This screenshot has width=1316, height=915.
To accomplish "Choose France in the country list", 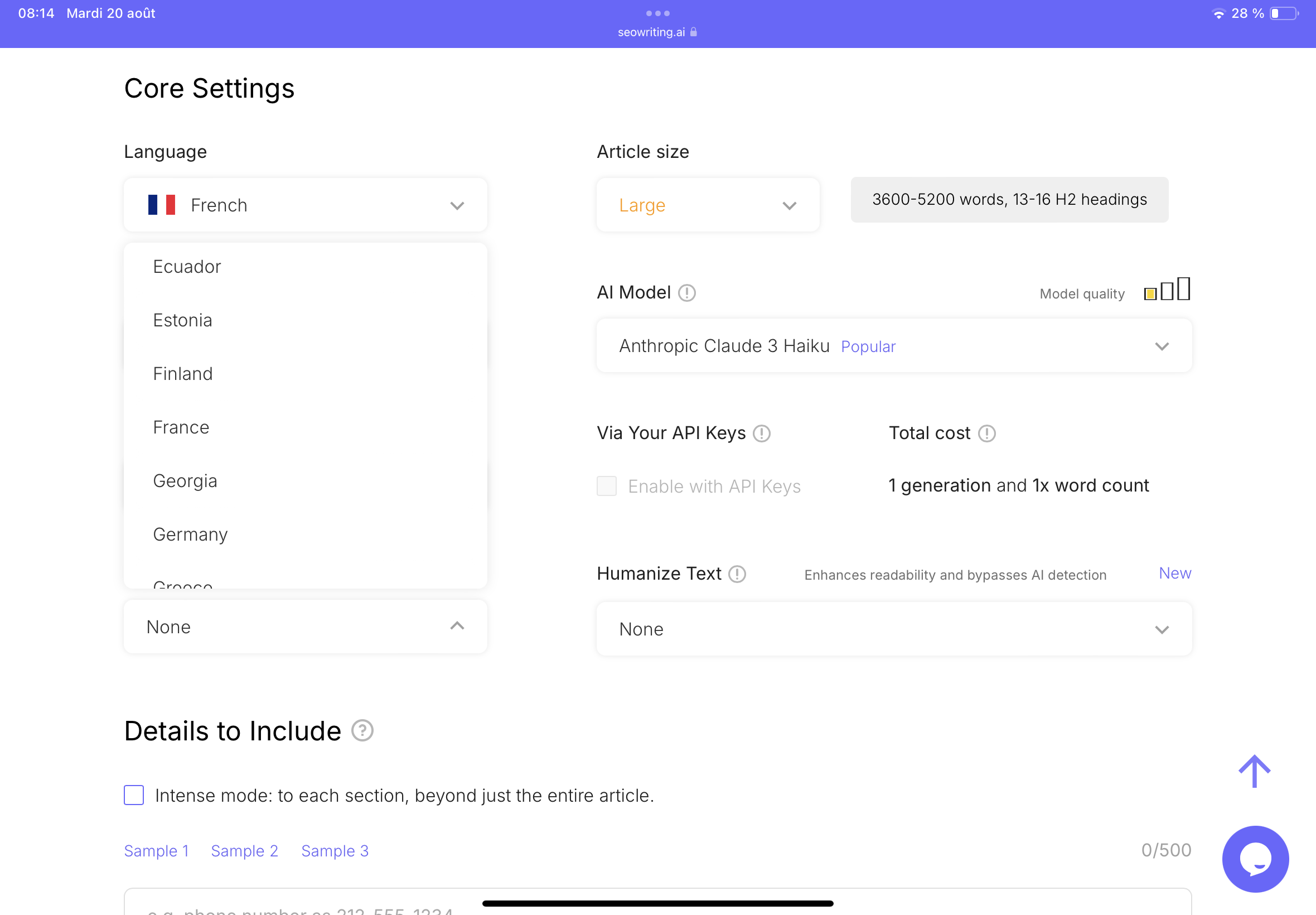I will pyautogui.click(x=306, y=427).
